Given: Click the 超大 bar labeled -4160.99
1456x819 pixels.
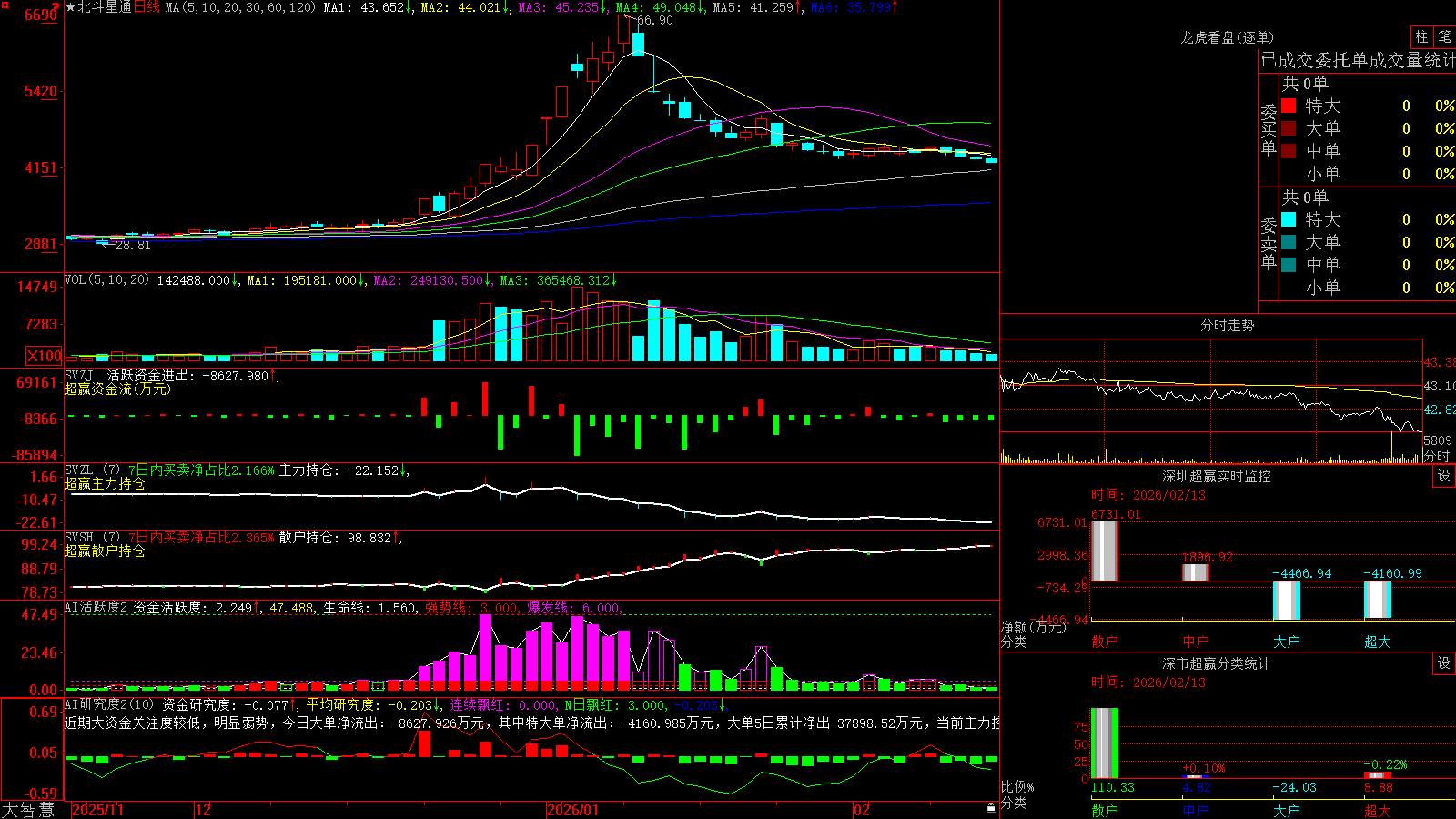Looking at the screenshot, I should pyautogui.click(x=1378, y=600).
